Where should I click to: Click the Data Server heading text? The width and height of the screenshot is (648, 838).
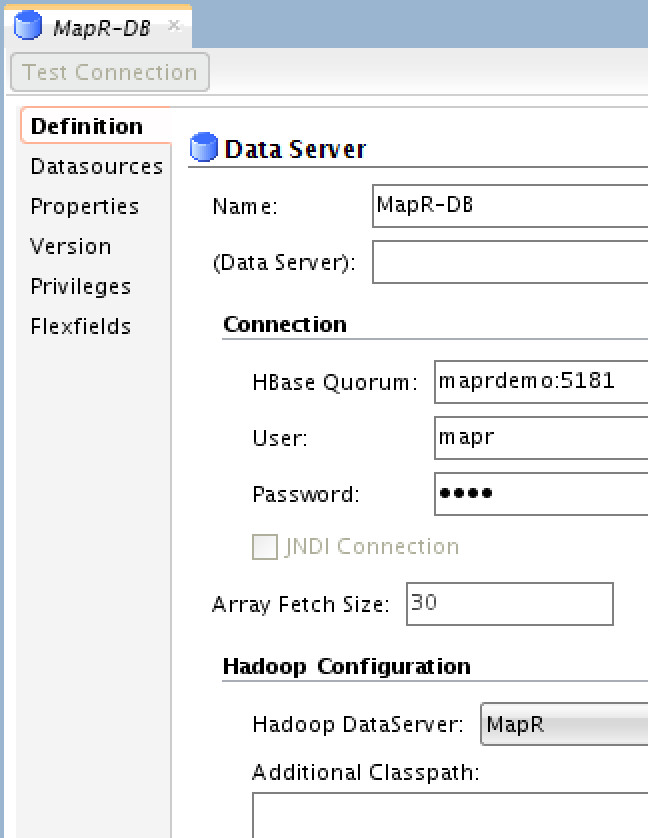click(295, 149)
